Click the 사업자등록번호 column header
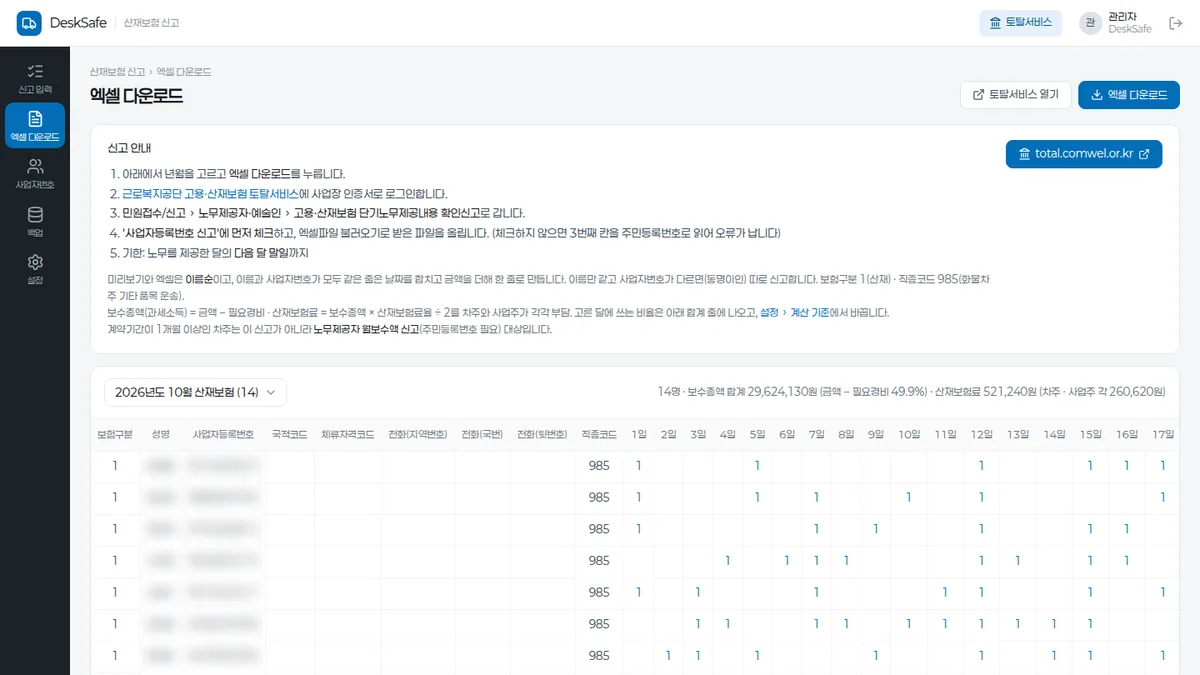1200x675 pixels. pyautogui.click(x=223, y=434)
